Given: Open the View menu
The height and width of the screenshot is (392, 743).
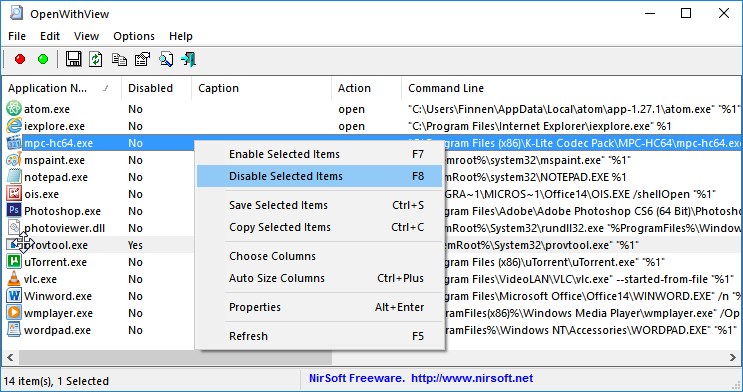Looking at the screenshot, I should pyautogui.click(x=86, y=36).
